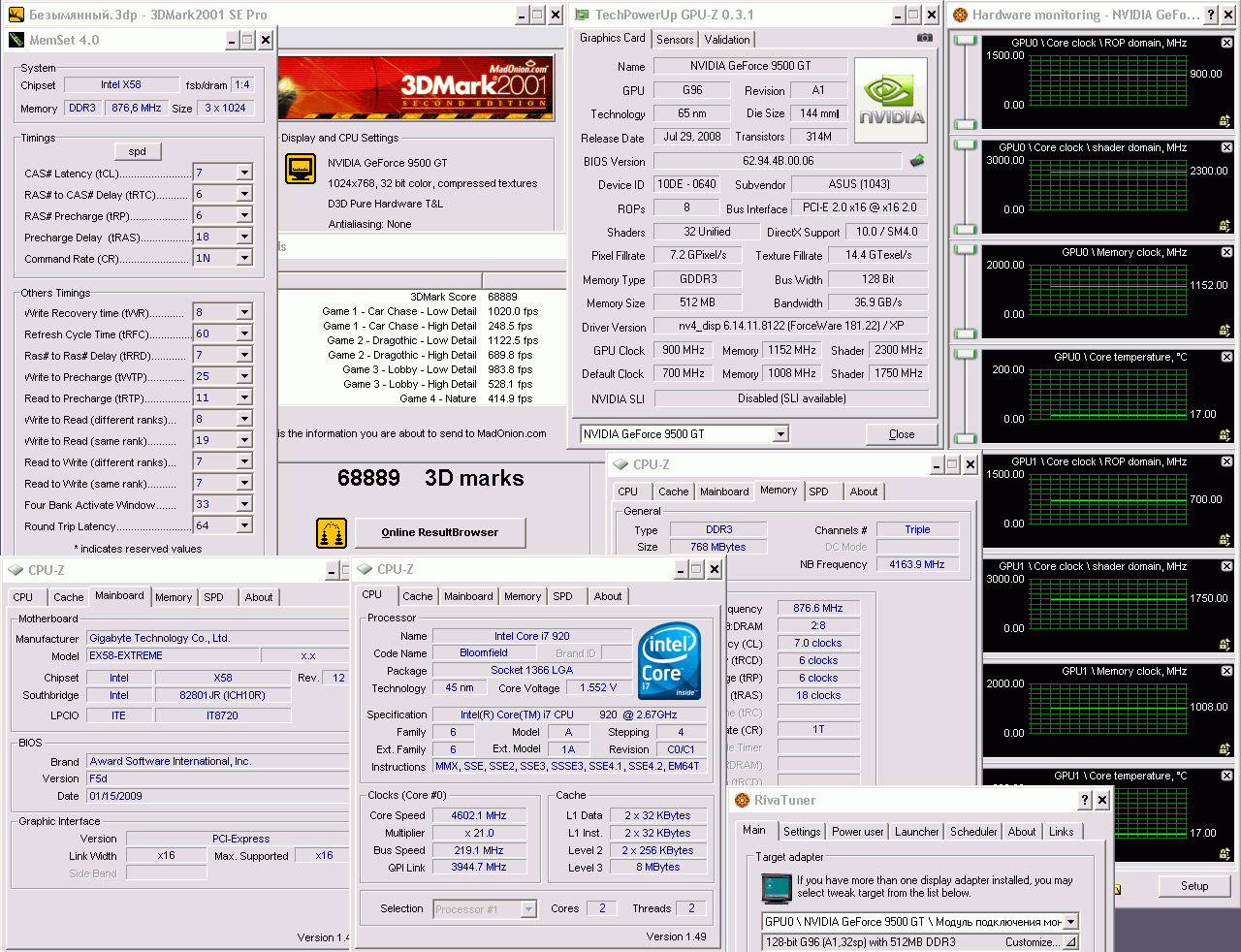The width and height of the screenshot is (1241, 952).
Task: Open the Four Bank Activate Window dropdown
Action: point(244,504)
